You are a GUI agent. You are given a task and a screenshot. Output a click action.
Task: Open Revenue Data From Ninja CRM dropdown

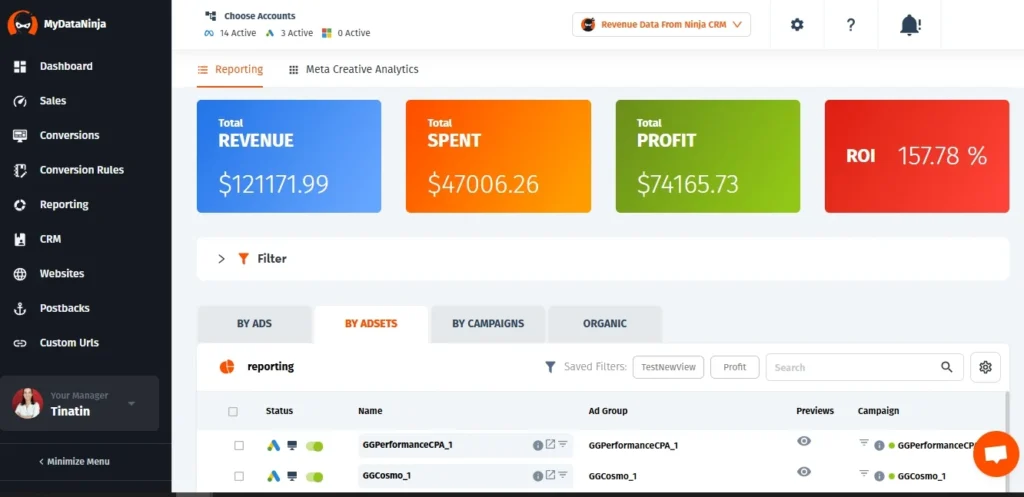[x=662, y=25]
